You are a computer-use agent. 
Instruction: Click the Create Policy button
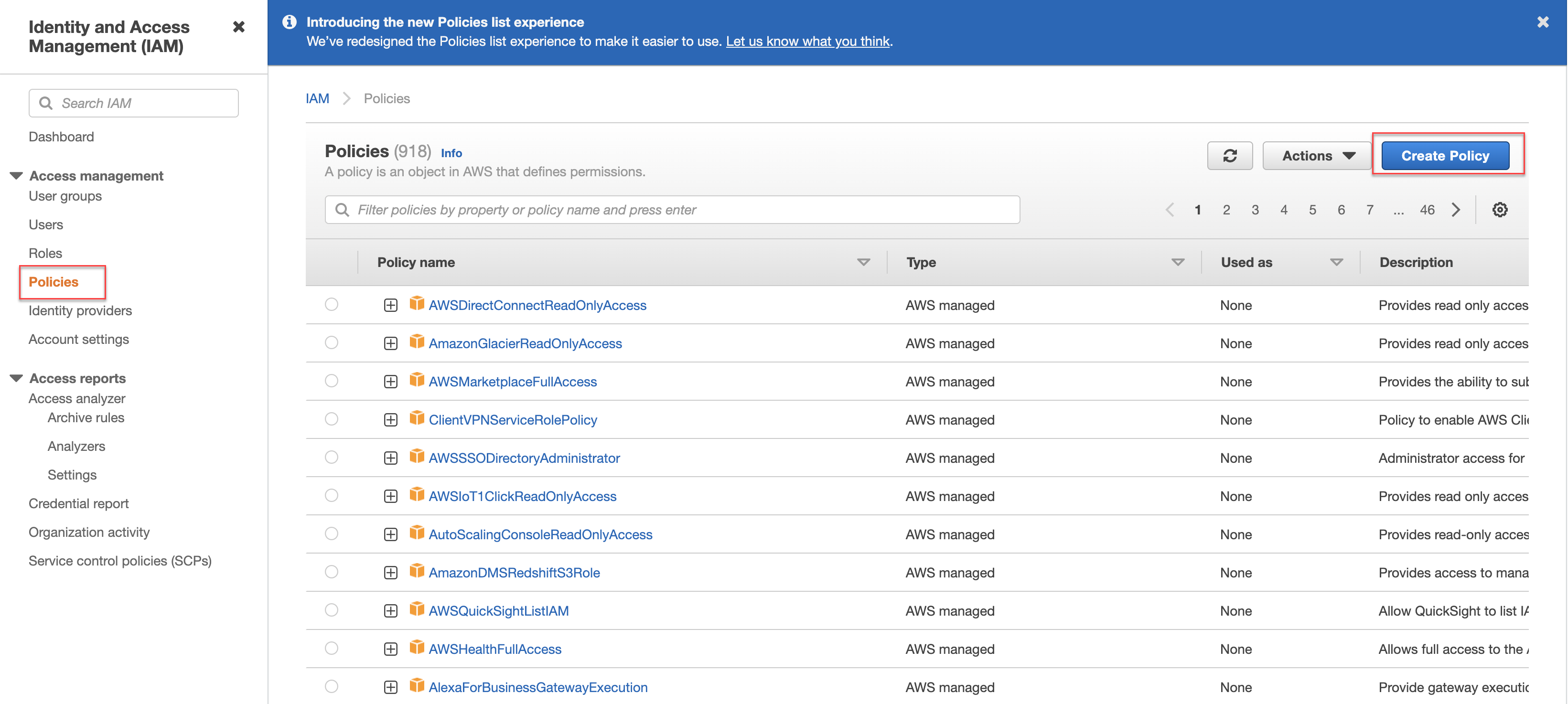point(1445,156)
